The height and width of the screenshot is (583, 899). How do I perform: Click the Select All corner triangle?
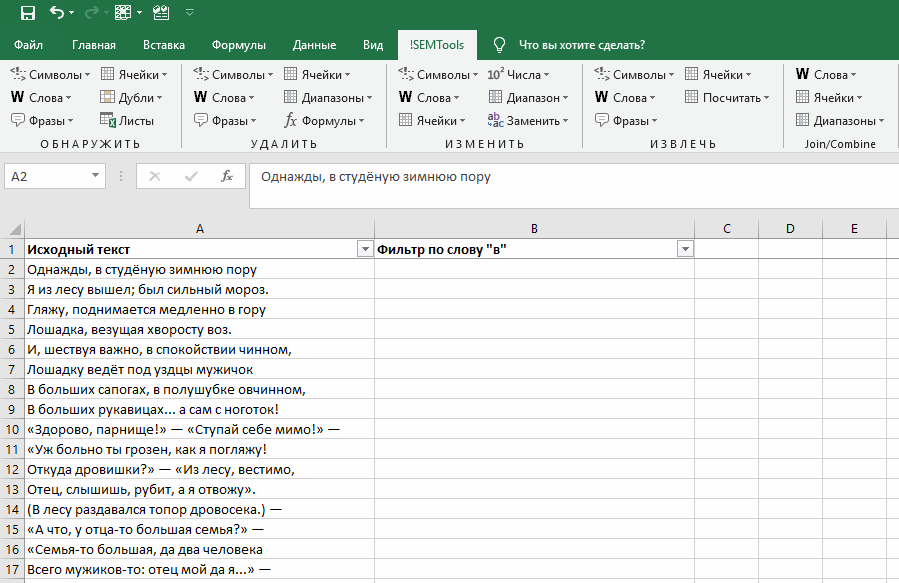point(14,229)
